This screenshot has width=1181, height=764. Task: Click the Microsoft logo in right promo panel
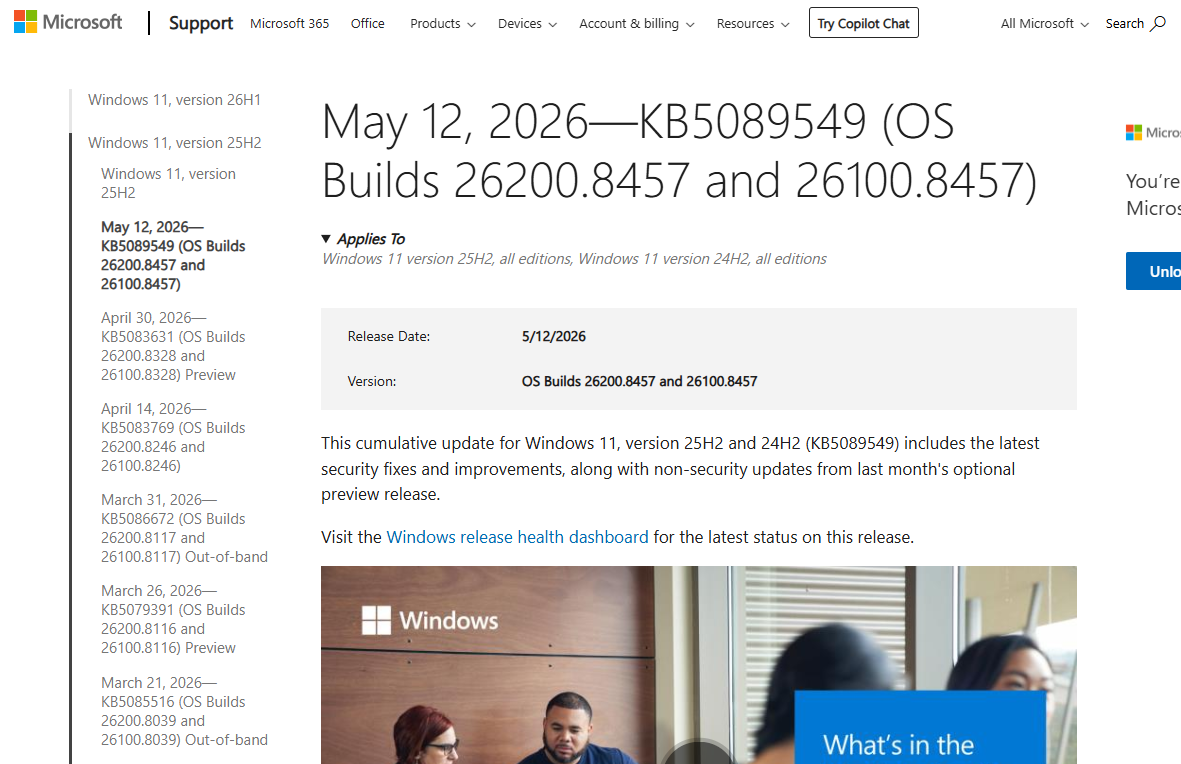tap(1152, 133)
